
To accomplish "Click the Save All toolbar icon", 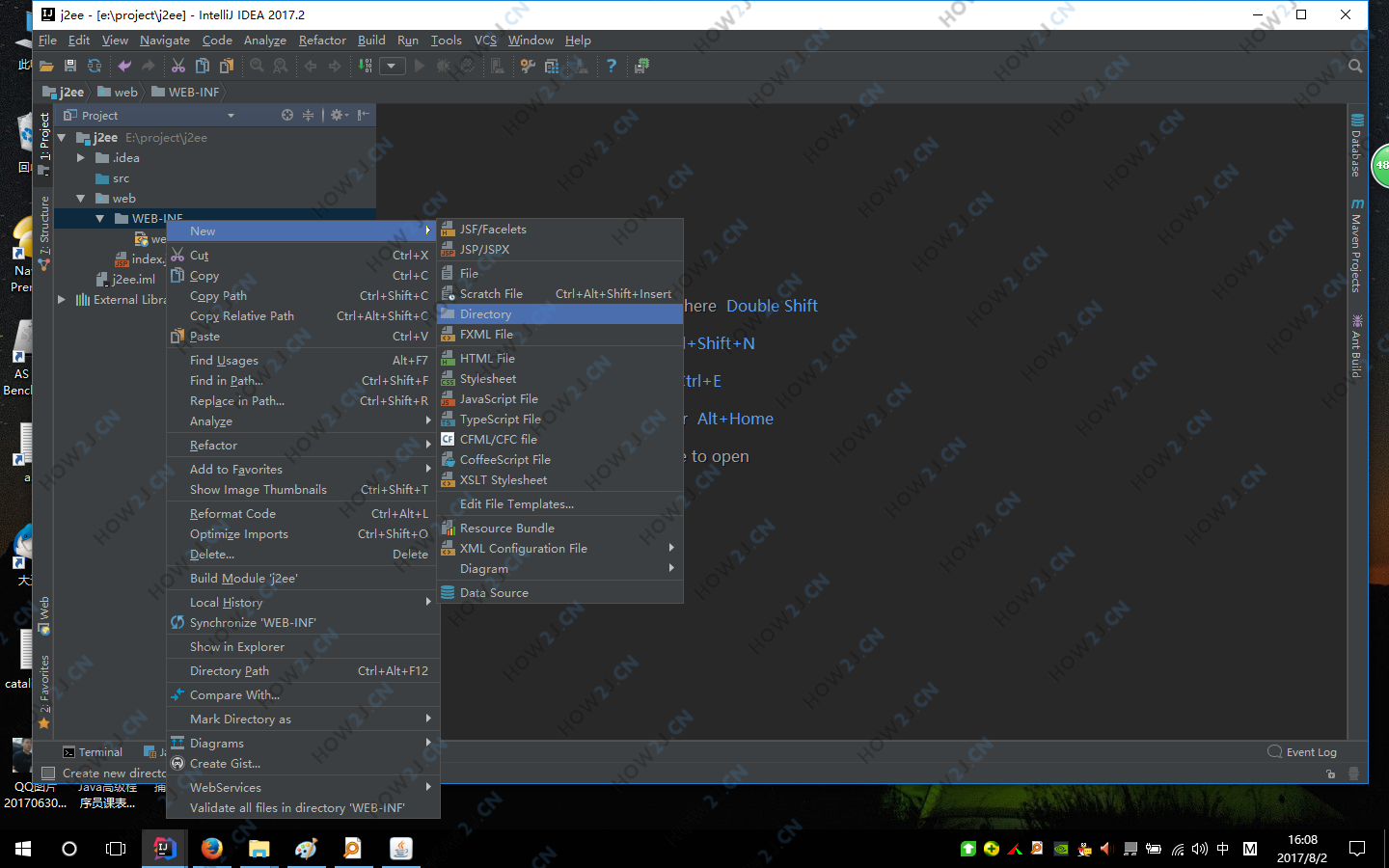I will click(70, 67).
